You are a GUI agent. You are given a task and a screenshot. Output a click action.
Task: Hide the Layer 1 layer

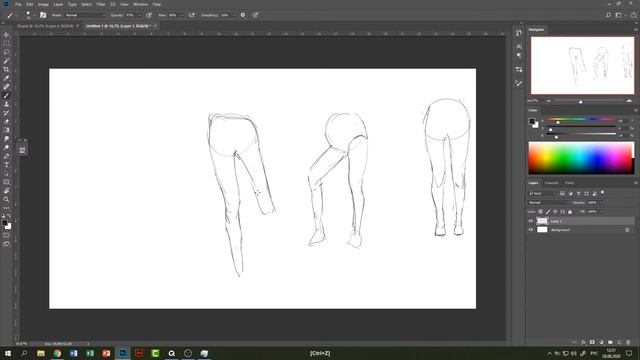(531, 221)
